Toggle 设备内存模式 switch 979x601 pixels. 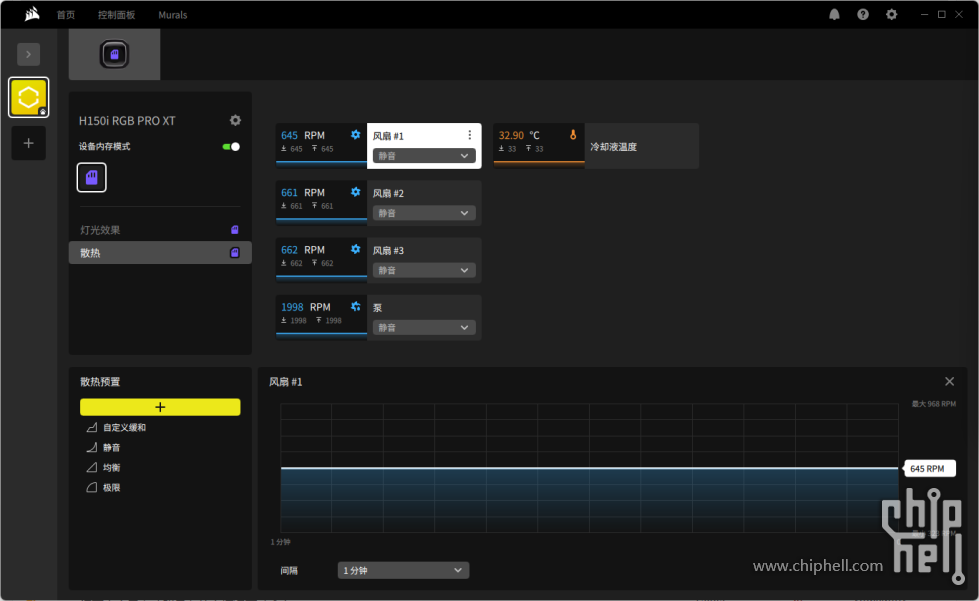pyautogui.click(x=231, y=147)
